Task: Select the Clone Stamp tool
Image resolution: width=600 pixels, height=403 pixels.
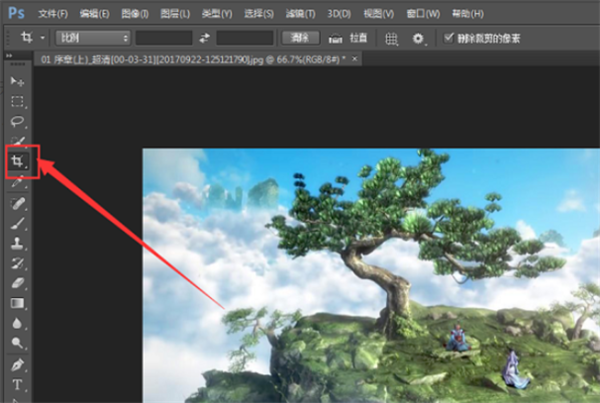Action: point(17,243)
